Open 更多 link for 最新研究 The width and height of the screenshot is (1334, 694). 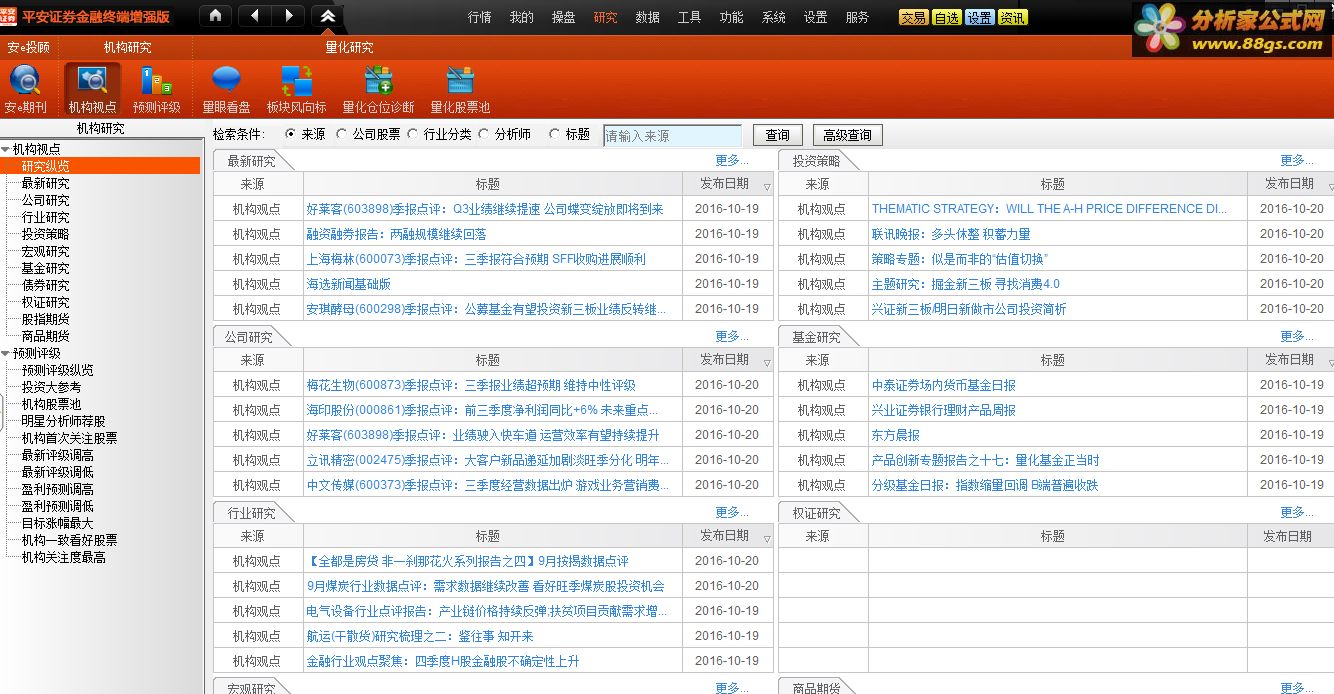coord(732,160)
